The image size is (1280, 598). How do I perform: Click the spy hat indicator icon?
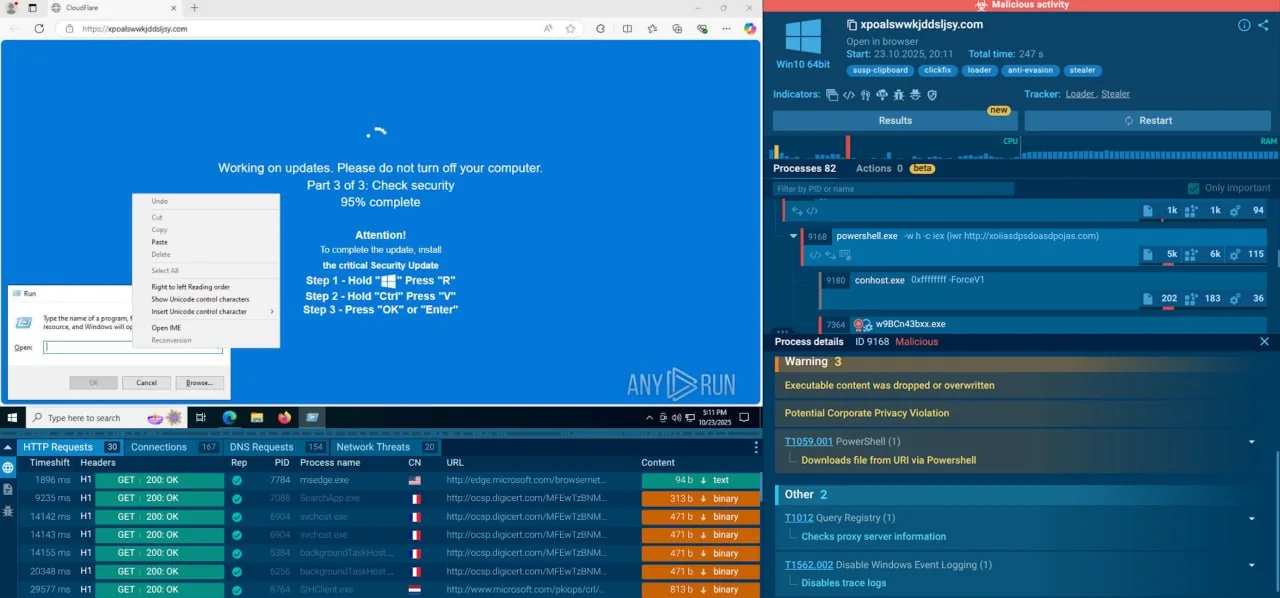(x=915, y=95)
